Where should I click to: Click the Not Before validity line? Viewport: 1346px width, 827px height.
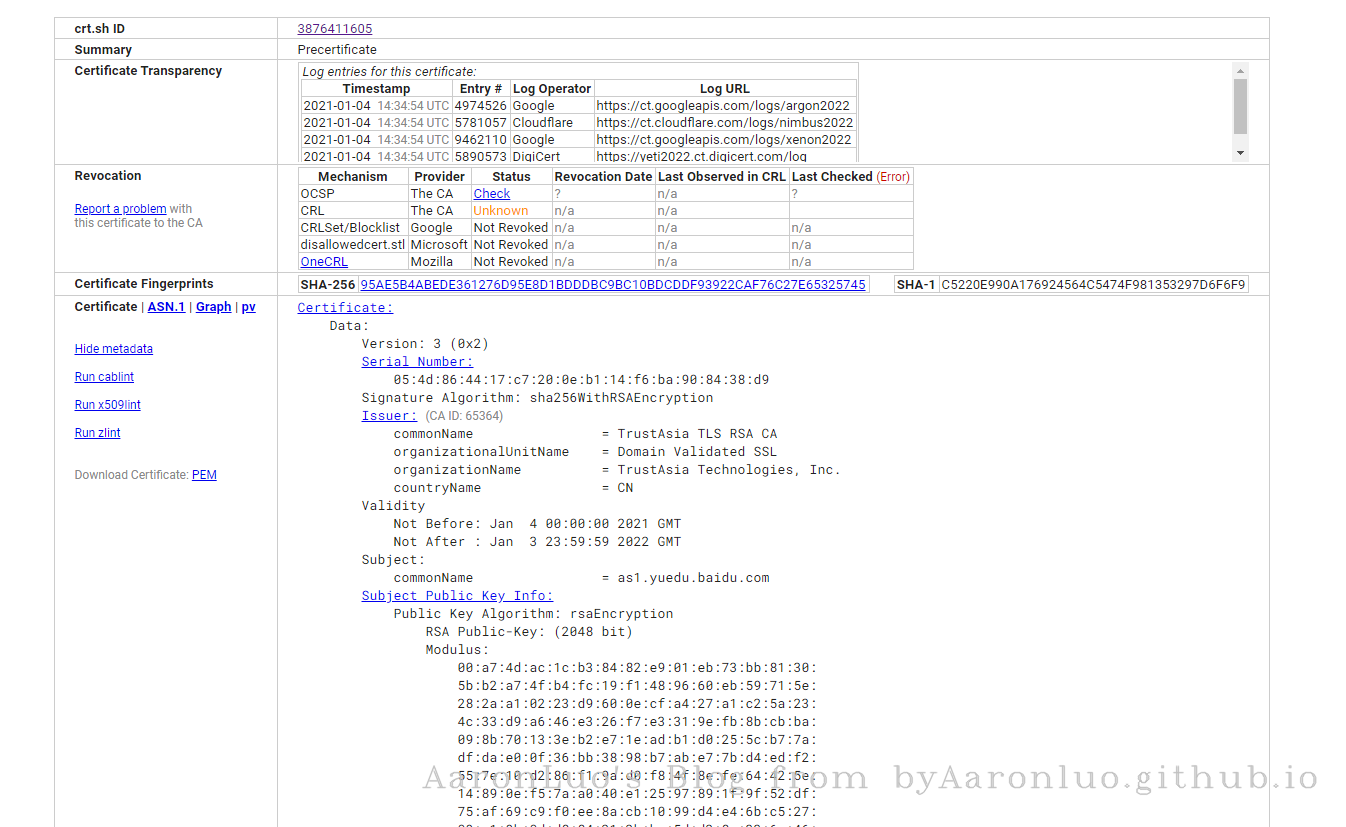point(537,524)
